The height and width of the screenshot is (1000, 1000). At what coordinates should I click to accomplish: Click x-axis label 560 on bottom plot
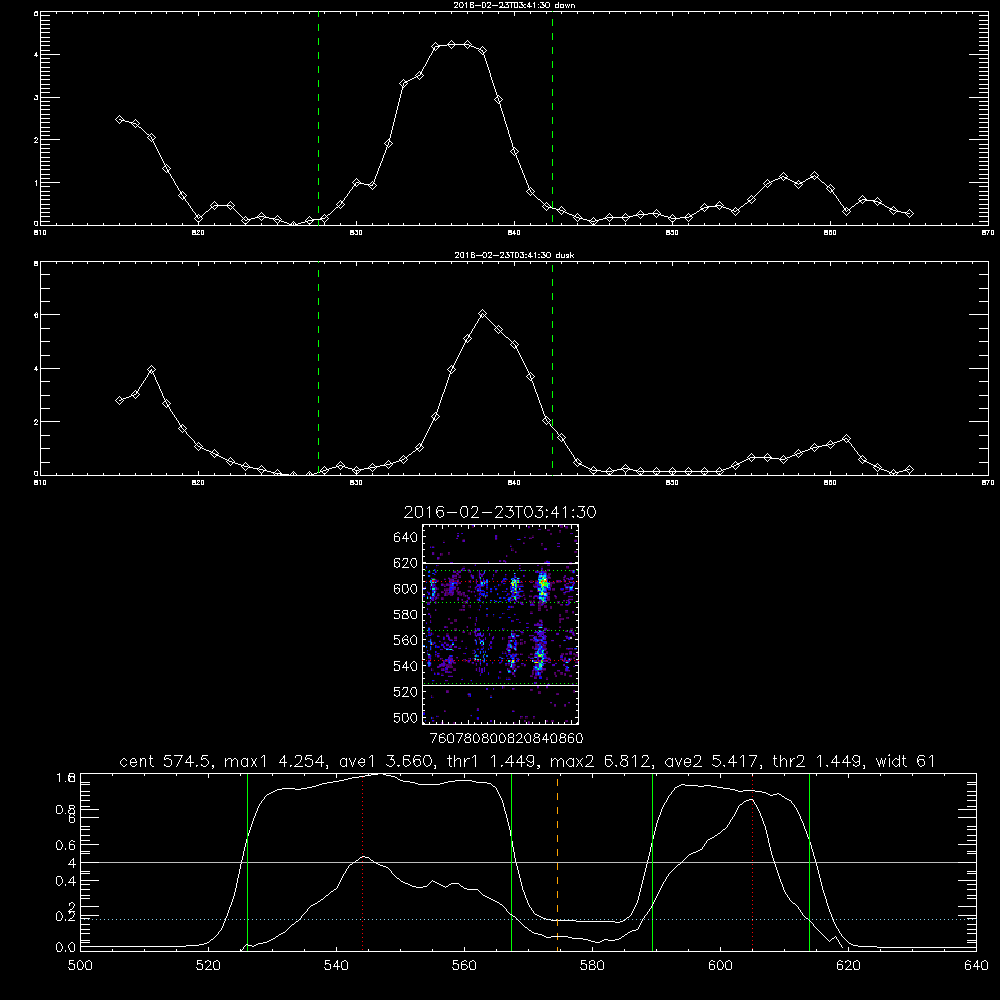tap(464, 966)
